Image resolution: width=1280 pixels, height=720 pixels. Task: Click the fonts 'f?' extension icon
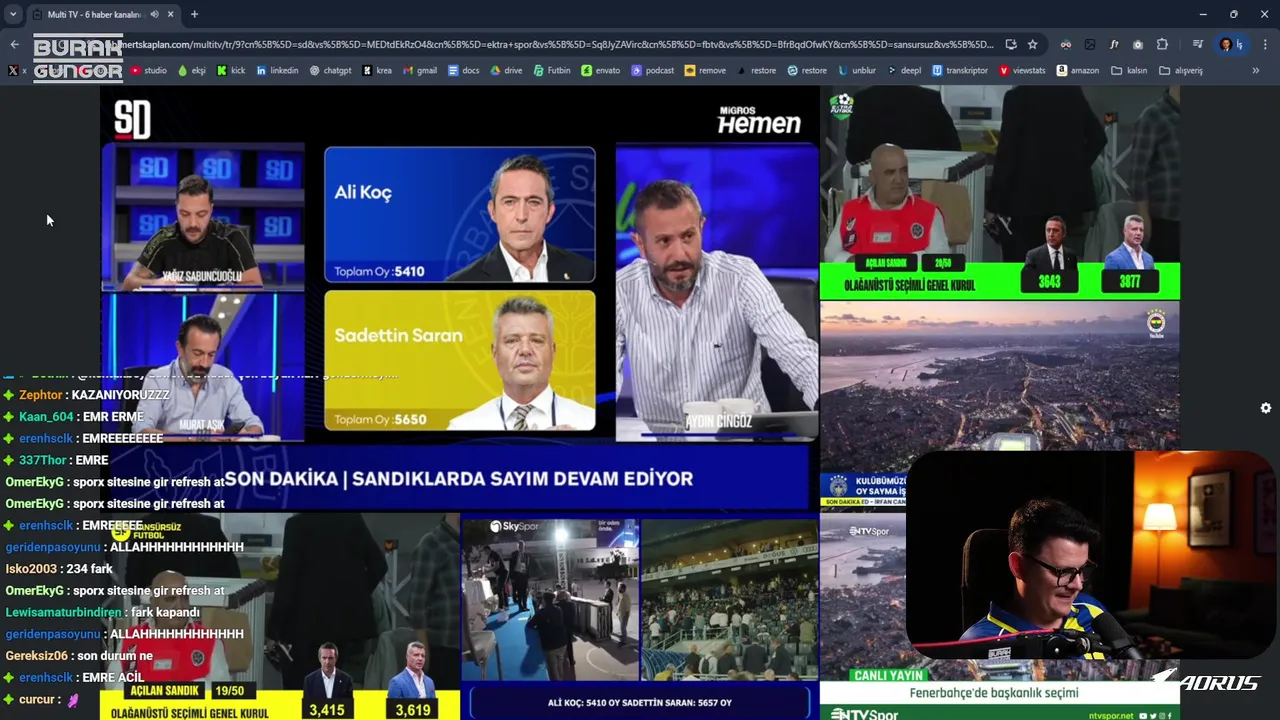pos(1114,44)
